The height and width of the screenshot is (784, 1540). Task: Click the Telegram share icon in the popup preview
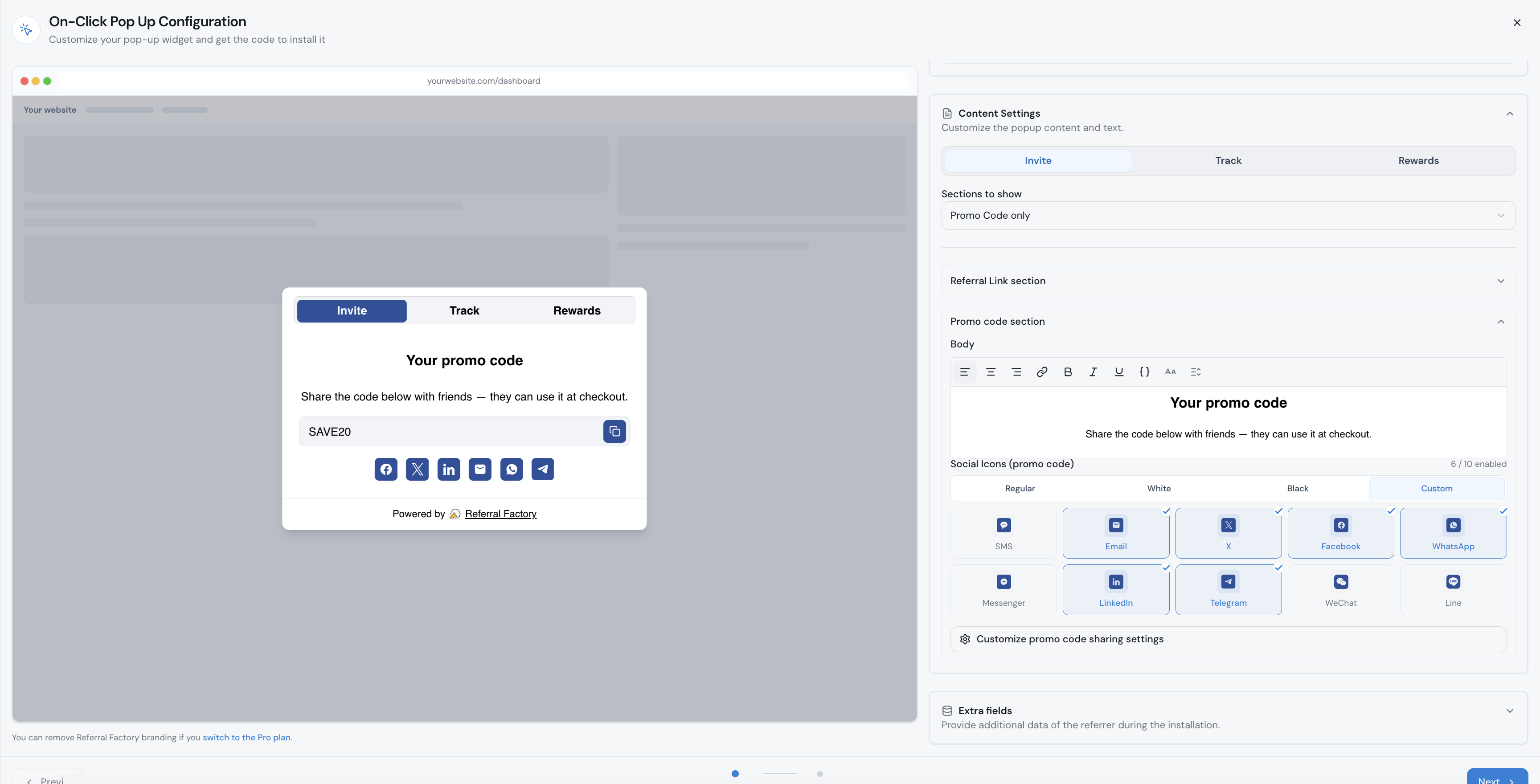pyautogui.click(x=543, y=469)
